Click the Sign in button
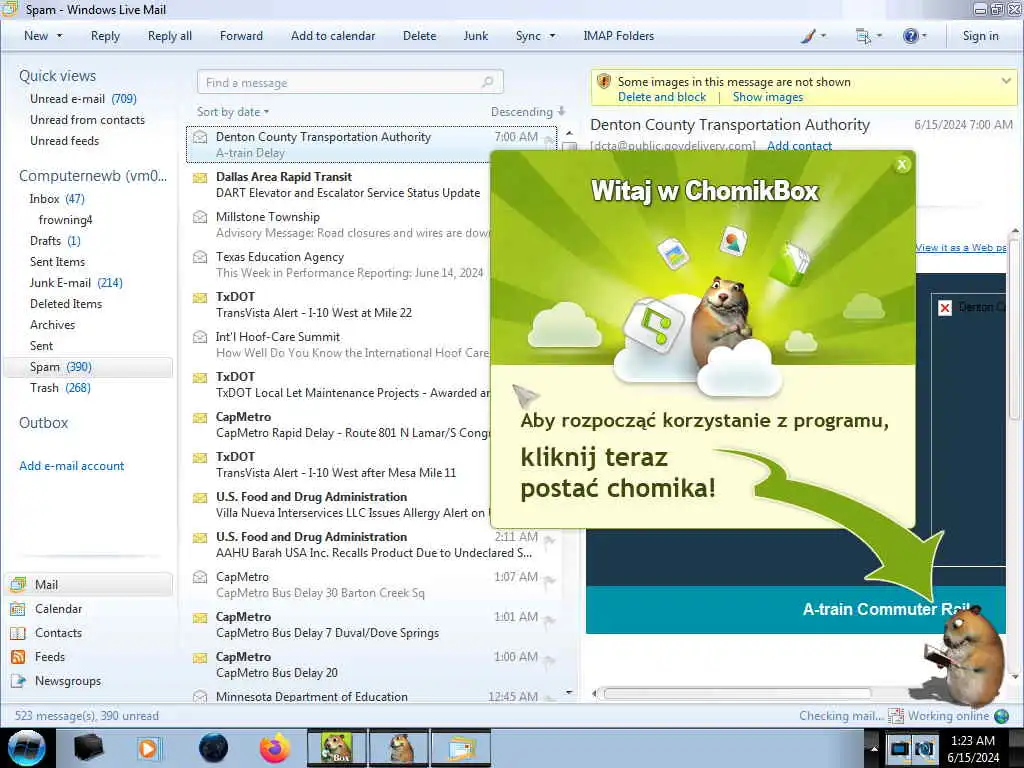 [980, 36]
